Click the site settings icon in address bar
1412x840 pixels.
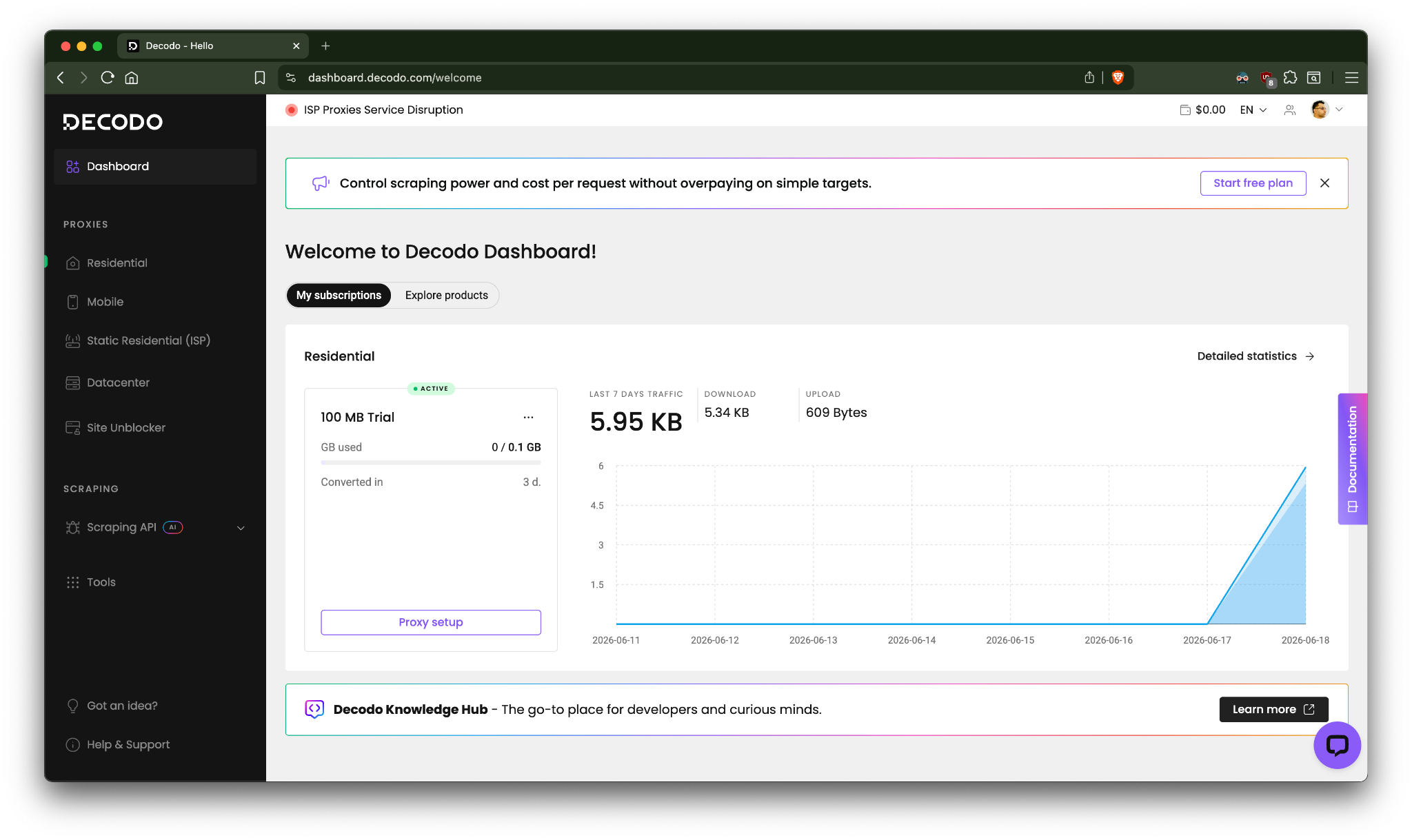291,78
